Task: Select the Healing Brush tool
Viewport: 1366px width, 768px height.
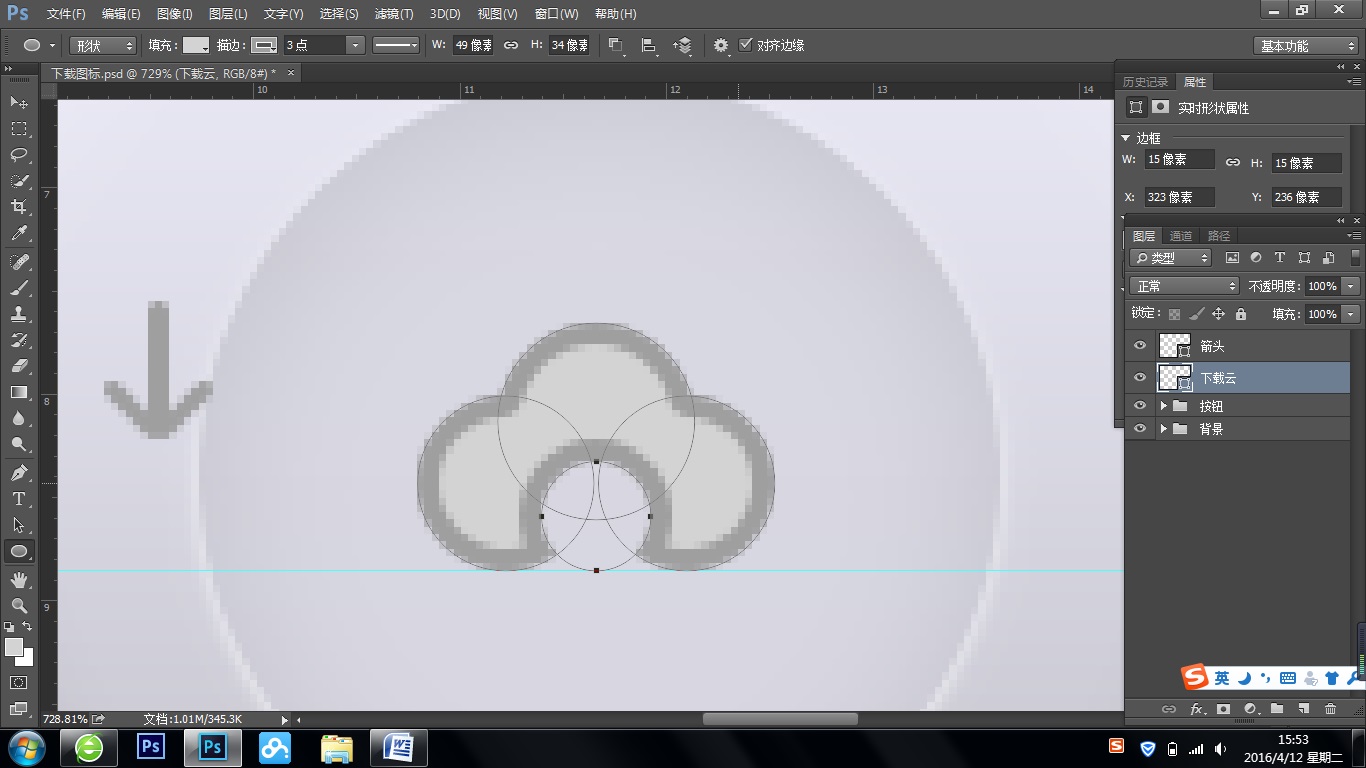Action: click(19, 262)
